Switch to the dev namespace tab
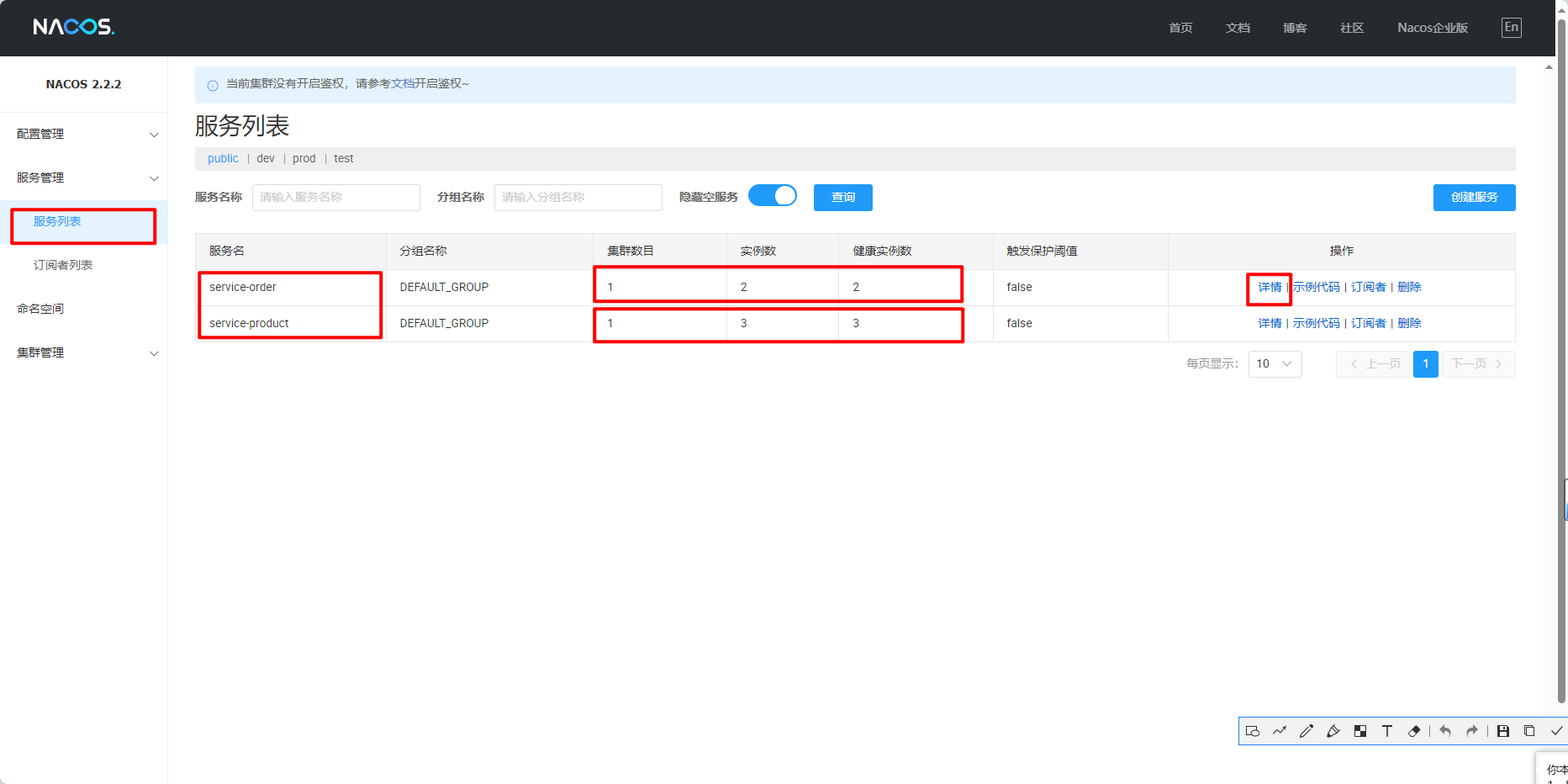Viewport: 1568px width, 784px height. [266, 159]
